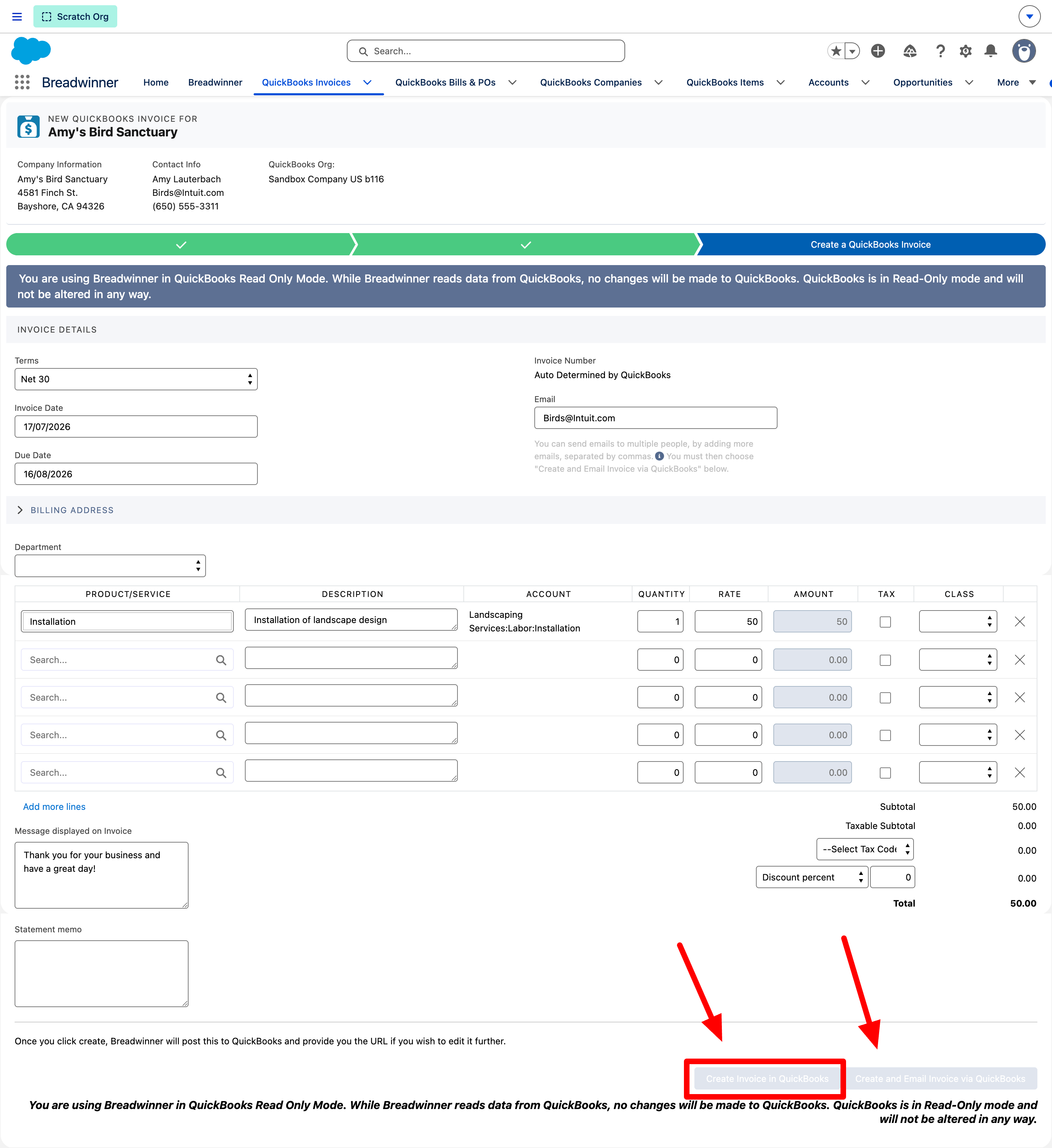This screenshot has width=1052, height=1148.
Task: Click the search icon in the second product row
Action: (221, 660)
